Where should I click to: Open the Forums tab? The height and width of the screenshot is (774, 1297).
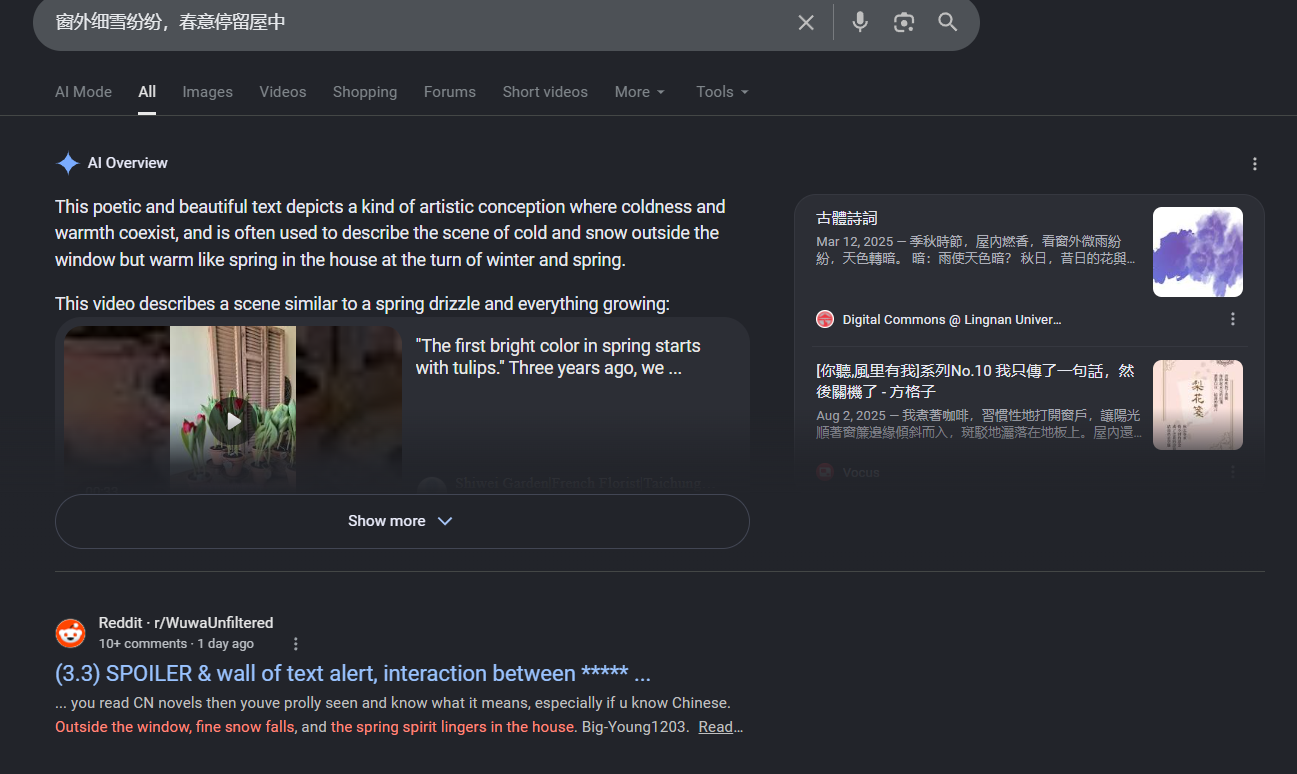450,92
